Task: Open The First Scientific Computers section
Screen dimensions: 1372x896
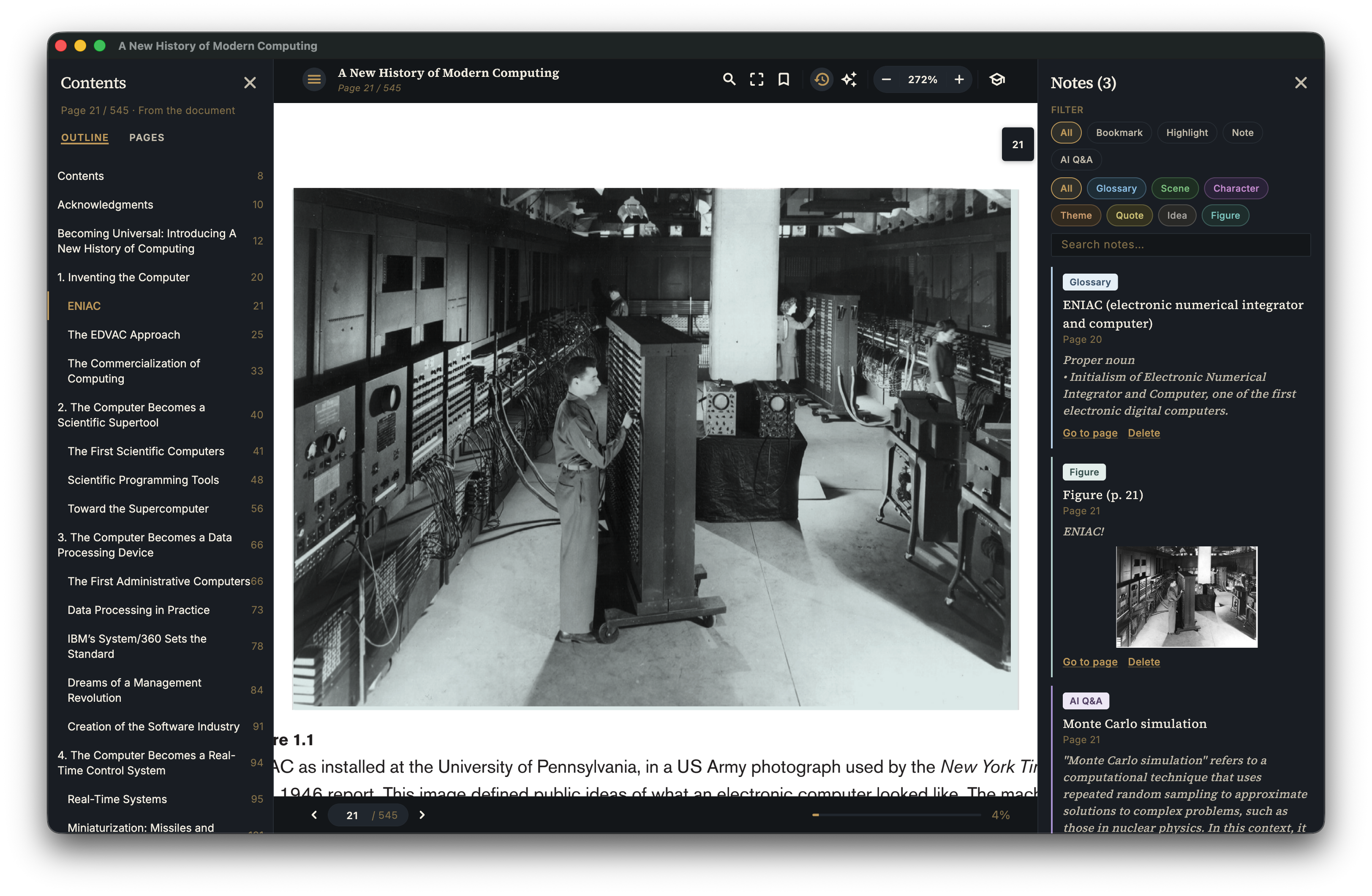Action: 160,451
